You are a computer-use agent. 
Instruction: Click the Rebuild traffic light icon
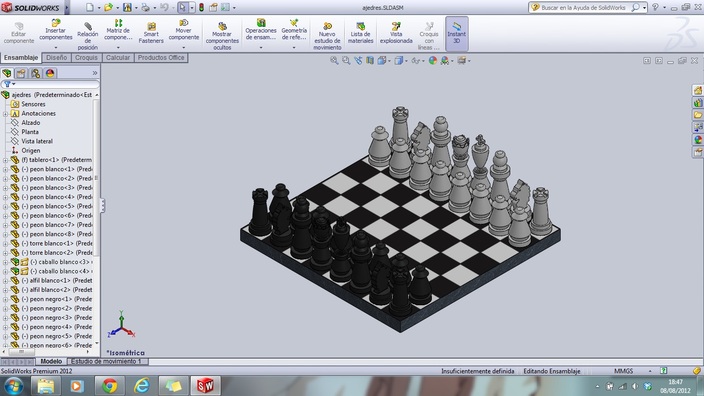click(202, 7)
